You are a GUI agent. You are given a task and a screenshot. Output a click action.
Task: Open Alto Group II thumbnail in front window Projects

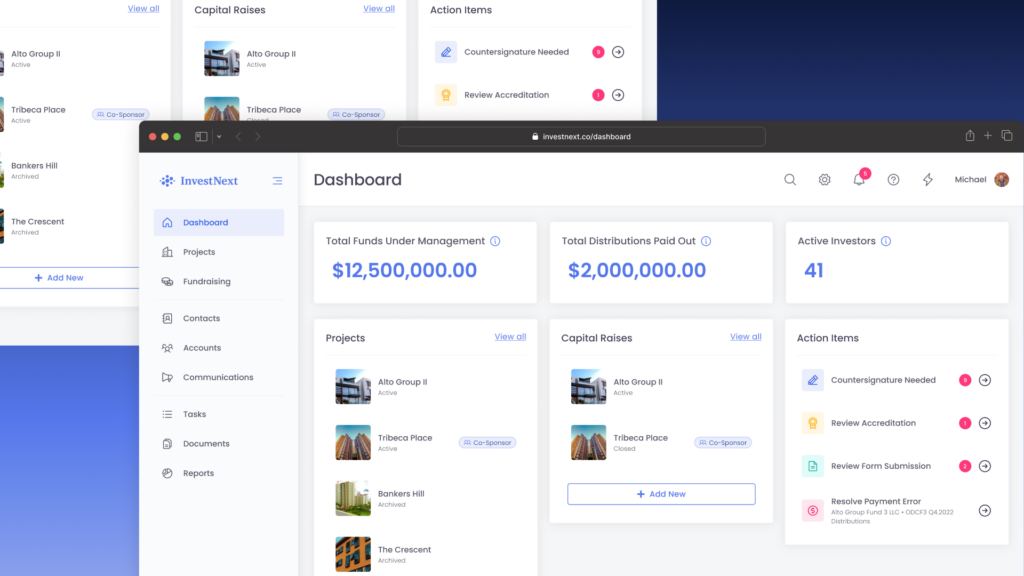(353, 387)
